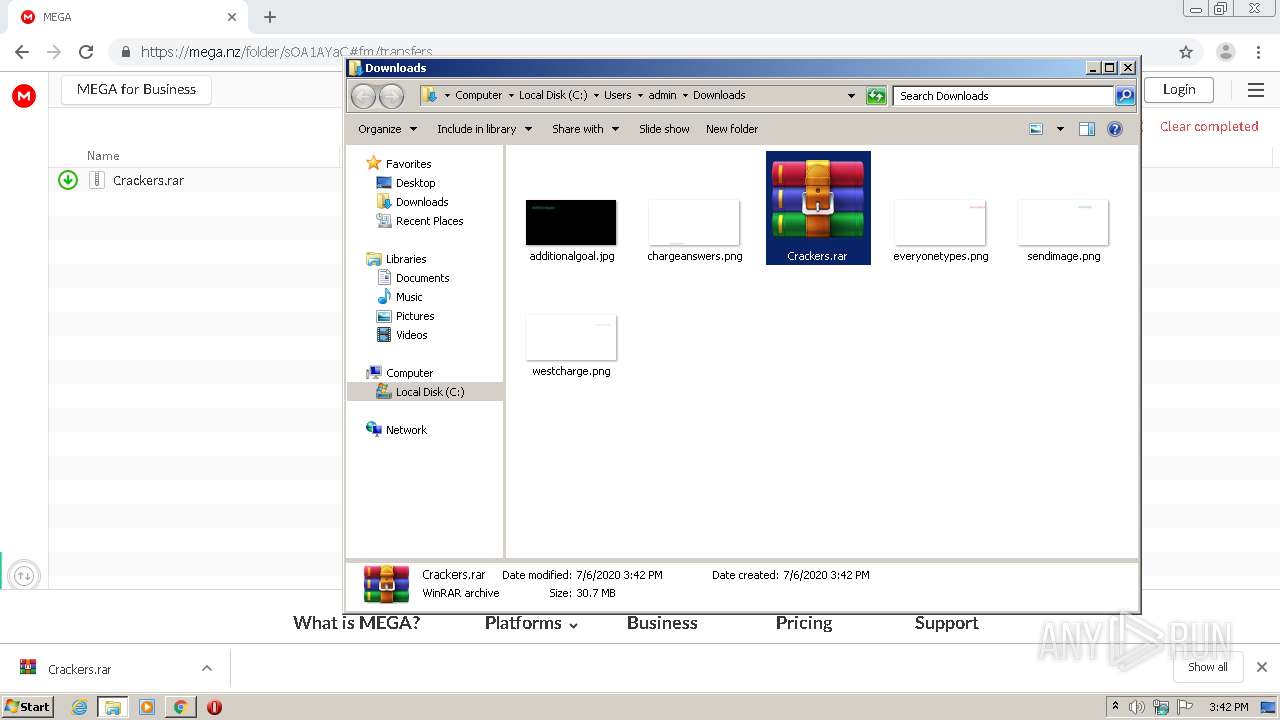Open a new Chrome tab

(270, 17)
